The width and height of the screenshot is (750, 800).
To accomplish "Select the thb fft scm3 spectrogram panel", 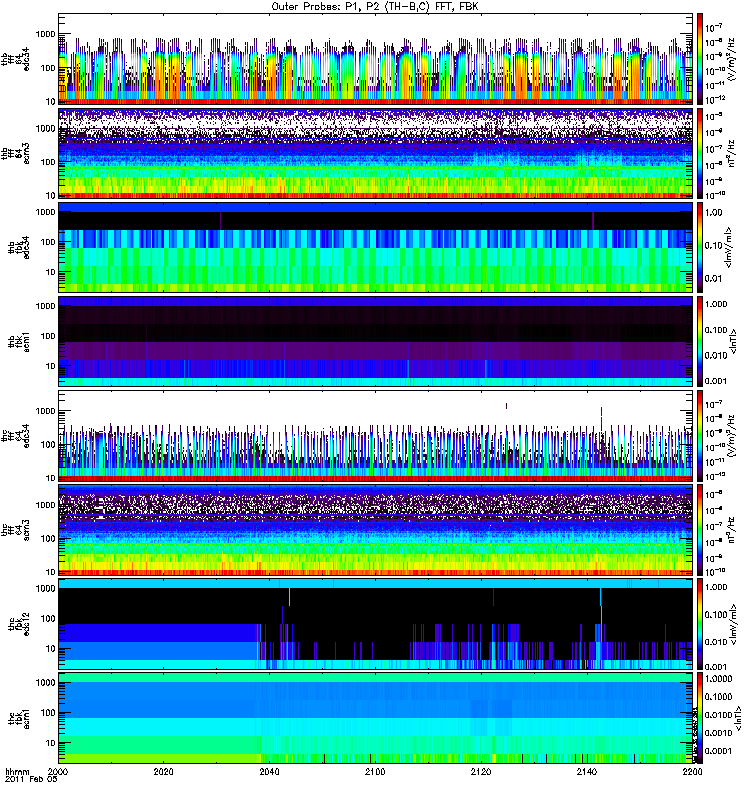I will [376, 153].
